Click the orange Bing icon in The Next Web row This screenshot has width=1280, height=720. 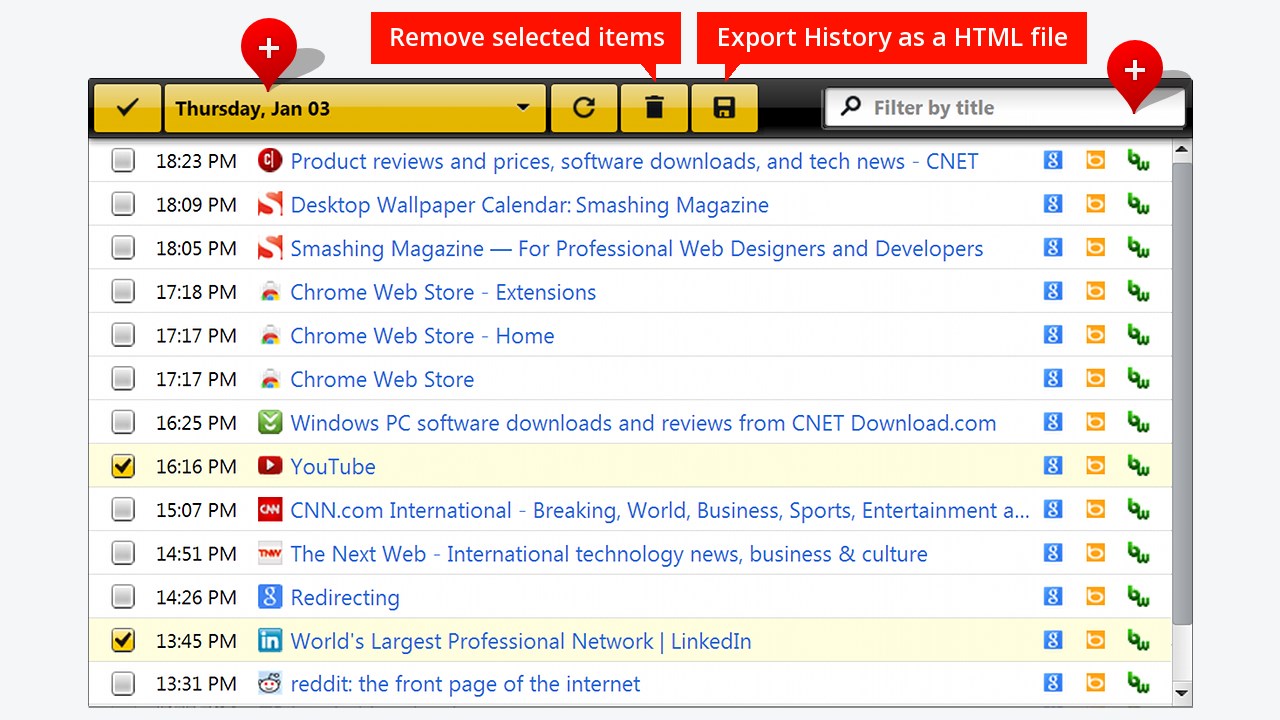pos(1096,552)
